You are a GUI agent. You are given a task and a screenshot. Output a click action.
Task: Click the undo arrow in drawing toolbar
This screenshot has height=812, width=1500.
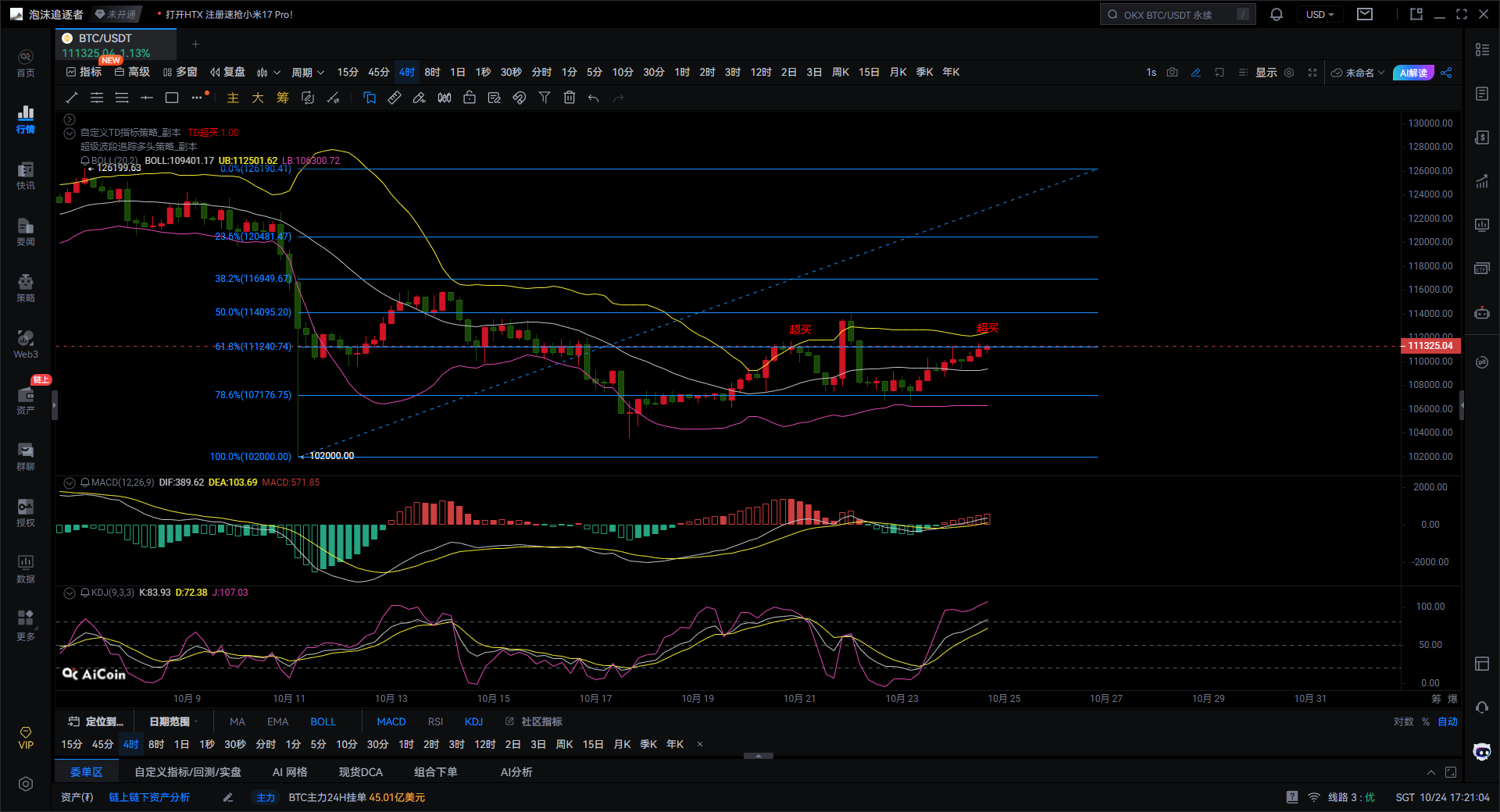[594, 98]
